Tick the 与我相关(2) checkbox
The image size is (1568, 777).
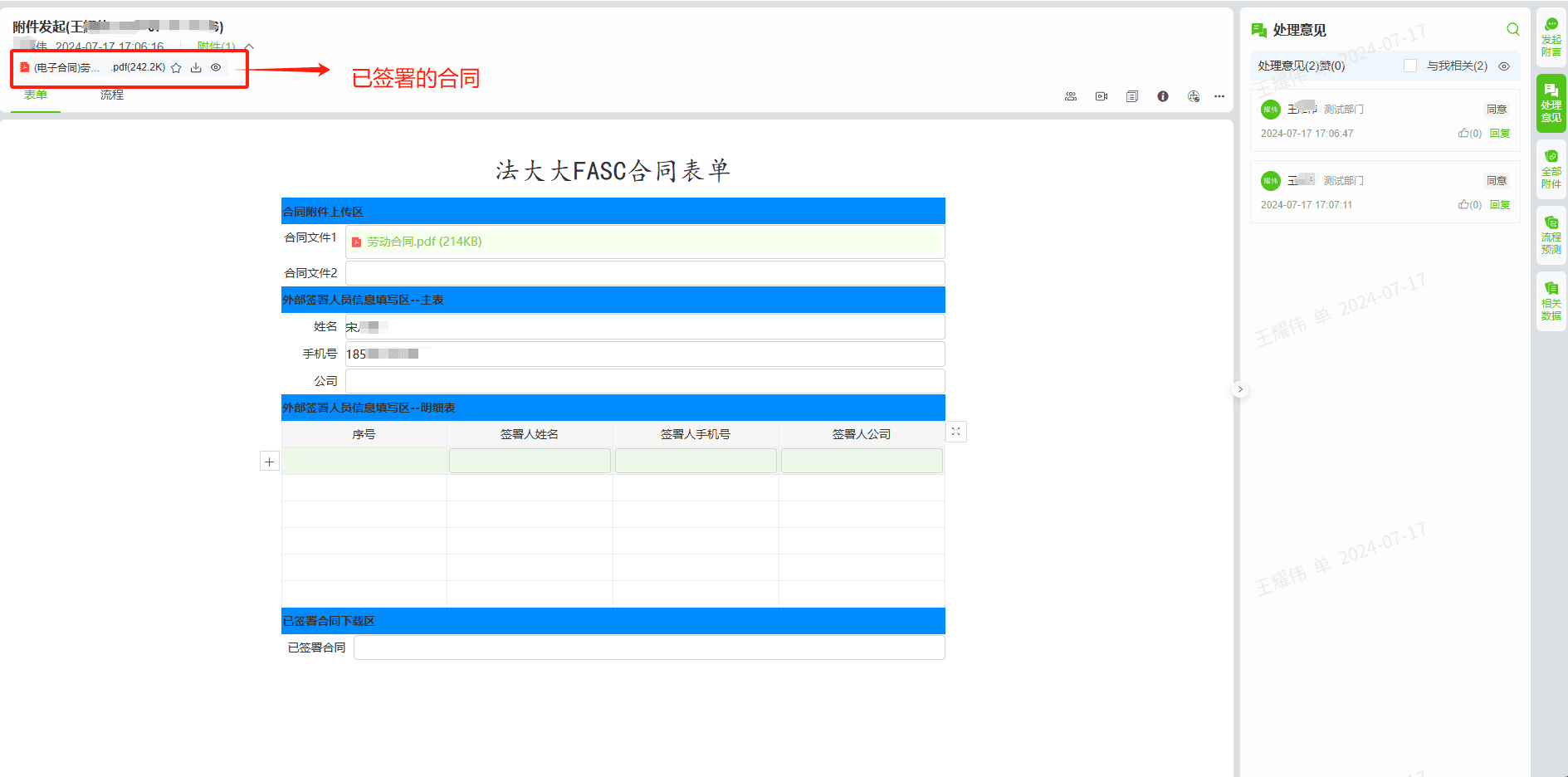[1410, 66]
